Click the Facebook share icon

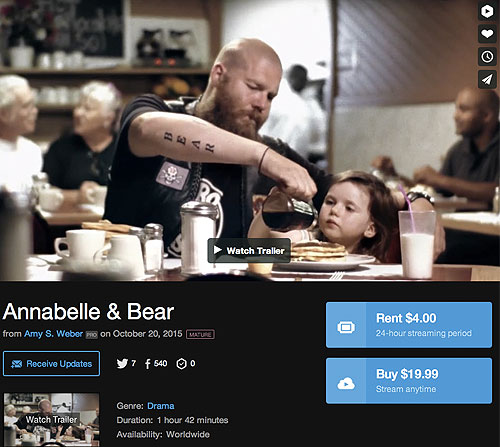[x=148, y=364]
